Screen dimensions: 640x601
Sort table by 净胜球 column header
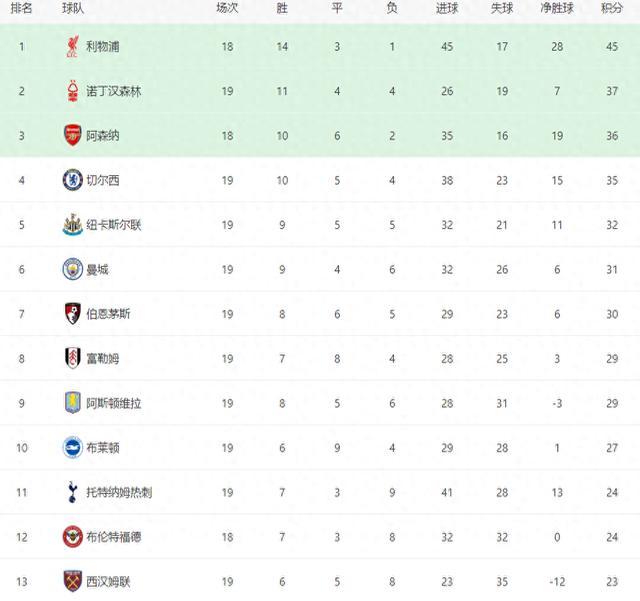tap(557, 8)
